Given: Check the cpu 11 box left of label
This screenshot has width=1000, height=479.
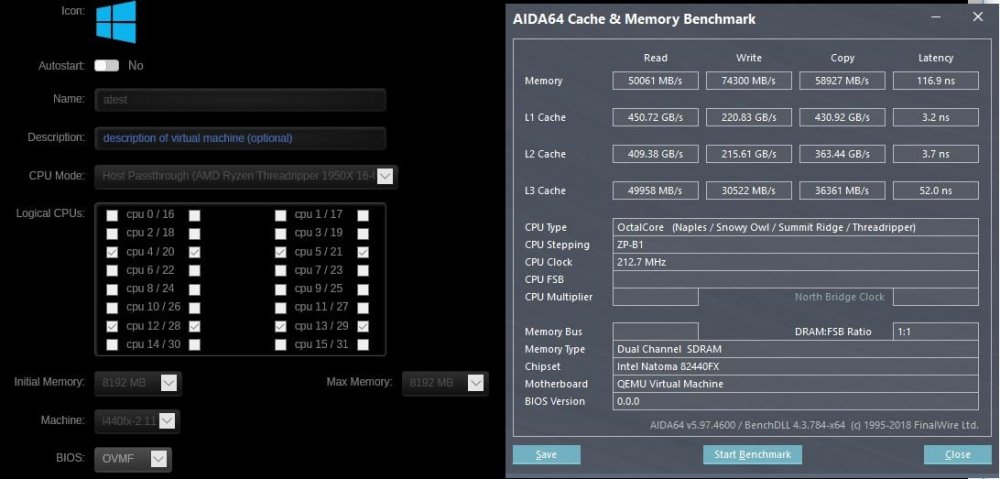Looking at the screenshot, I should 281,308.
